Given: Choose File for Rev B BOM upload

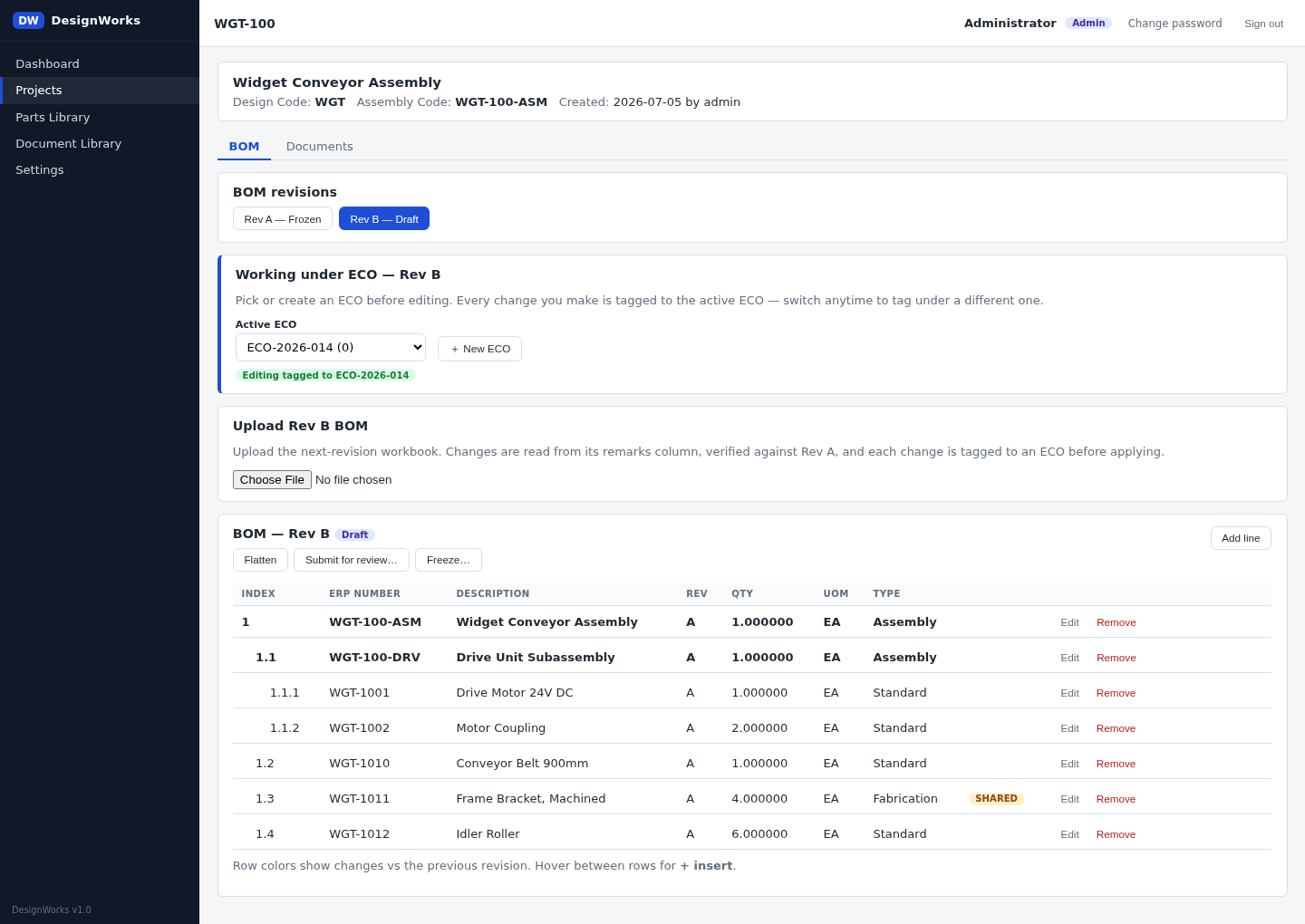Looking at the screenshot, I should point(272,480).
